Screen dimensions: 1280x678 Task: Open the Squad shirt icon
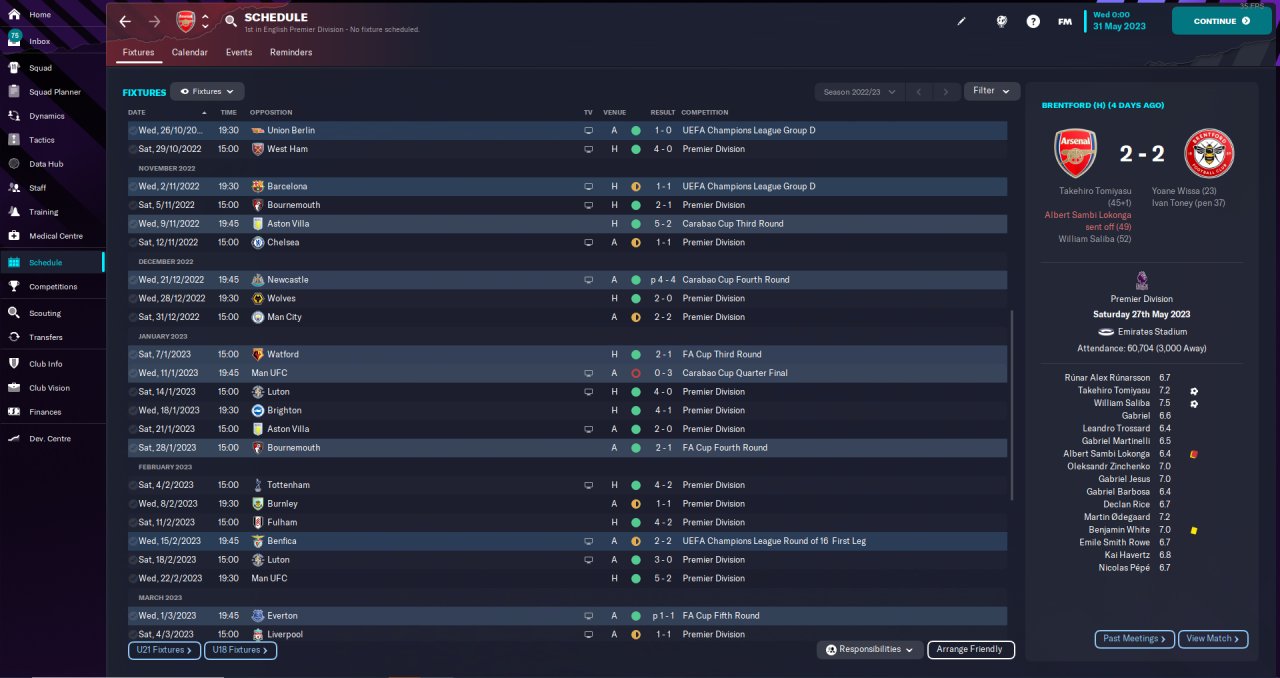[x=14, y=68]
